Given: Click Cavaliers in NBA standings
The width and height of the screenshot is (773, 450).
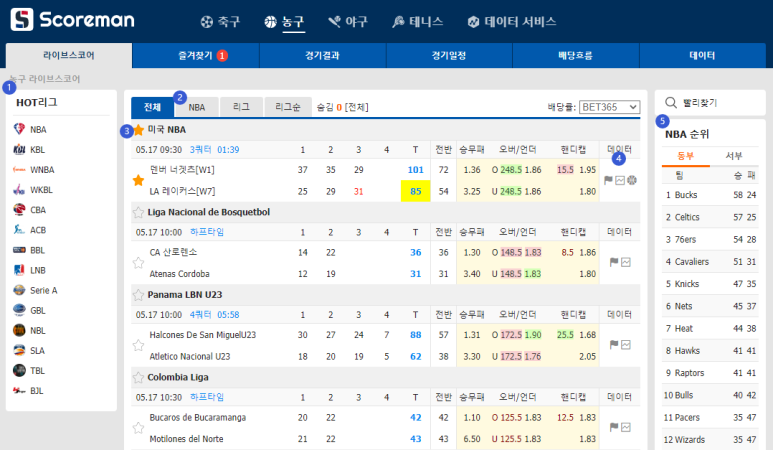Looking at the screenshot, I should click(692, 262).
